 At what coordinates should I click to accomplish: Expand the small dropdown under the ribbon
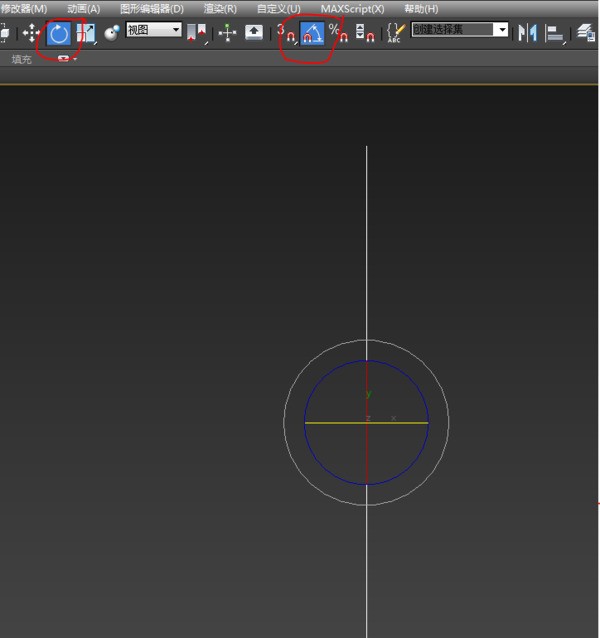(x=66, y=59)
